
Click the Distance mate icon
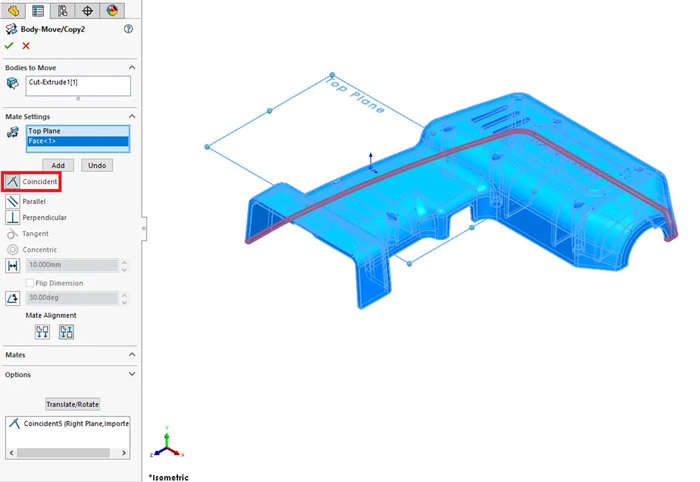(x=13, y=266)
